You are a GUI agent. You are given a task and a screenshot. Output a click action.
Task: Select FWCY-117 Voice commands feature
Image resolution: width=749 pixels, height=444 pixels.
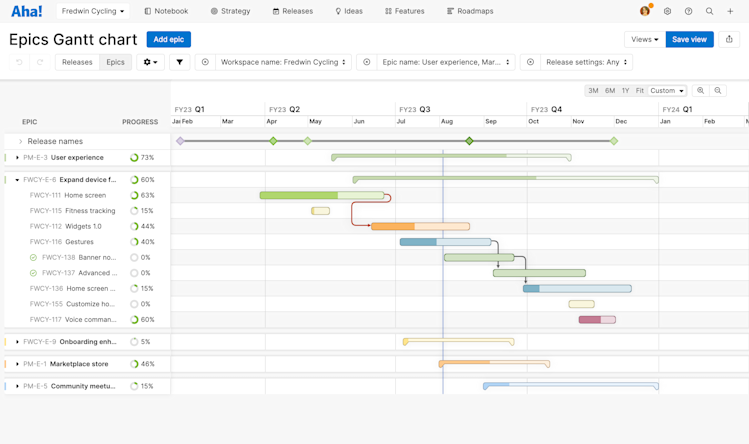73,320
